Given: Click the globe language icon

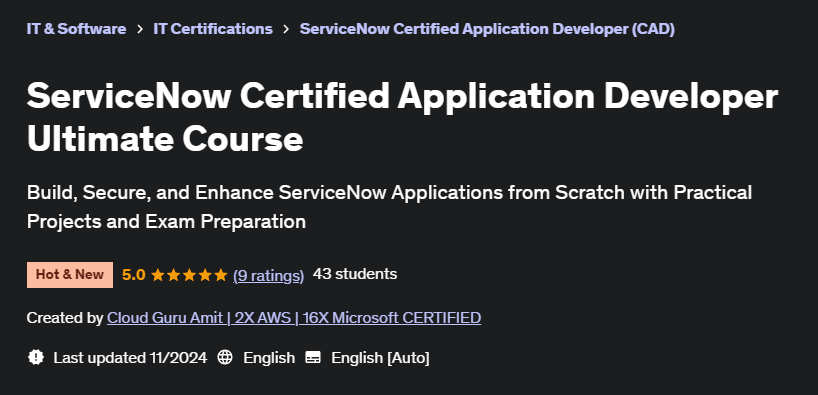Looking at the screenshot, I should (x=225, y=357).
